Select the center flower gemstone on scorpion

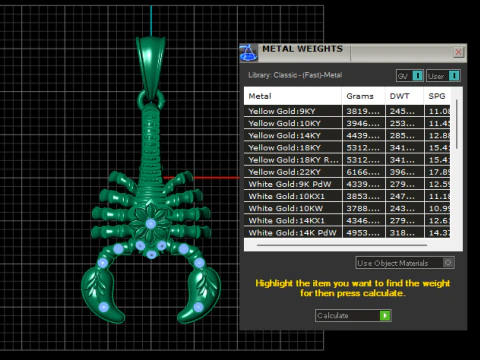click(151, 223)
